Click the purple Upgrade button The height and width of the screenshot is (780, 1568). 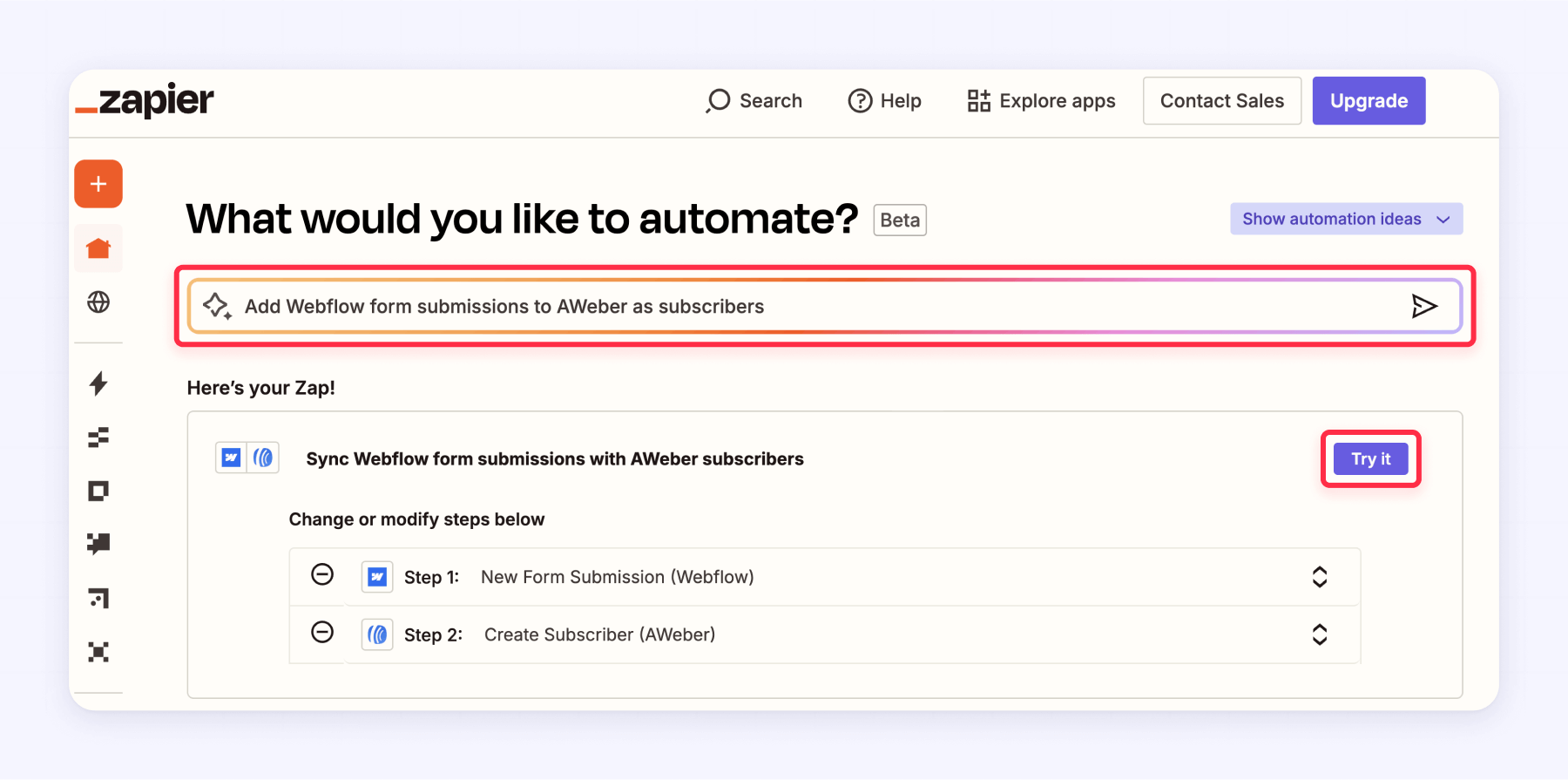point(1369,101)
